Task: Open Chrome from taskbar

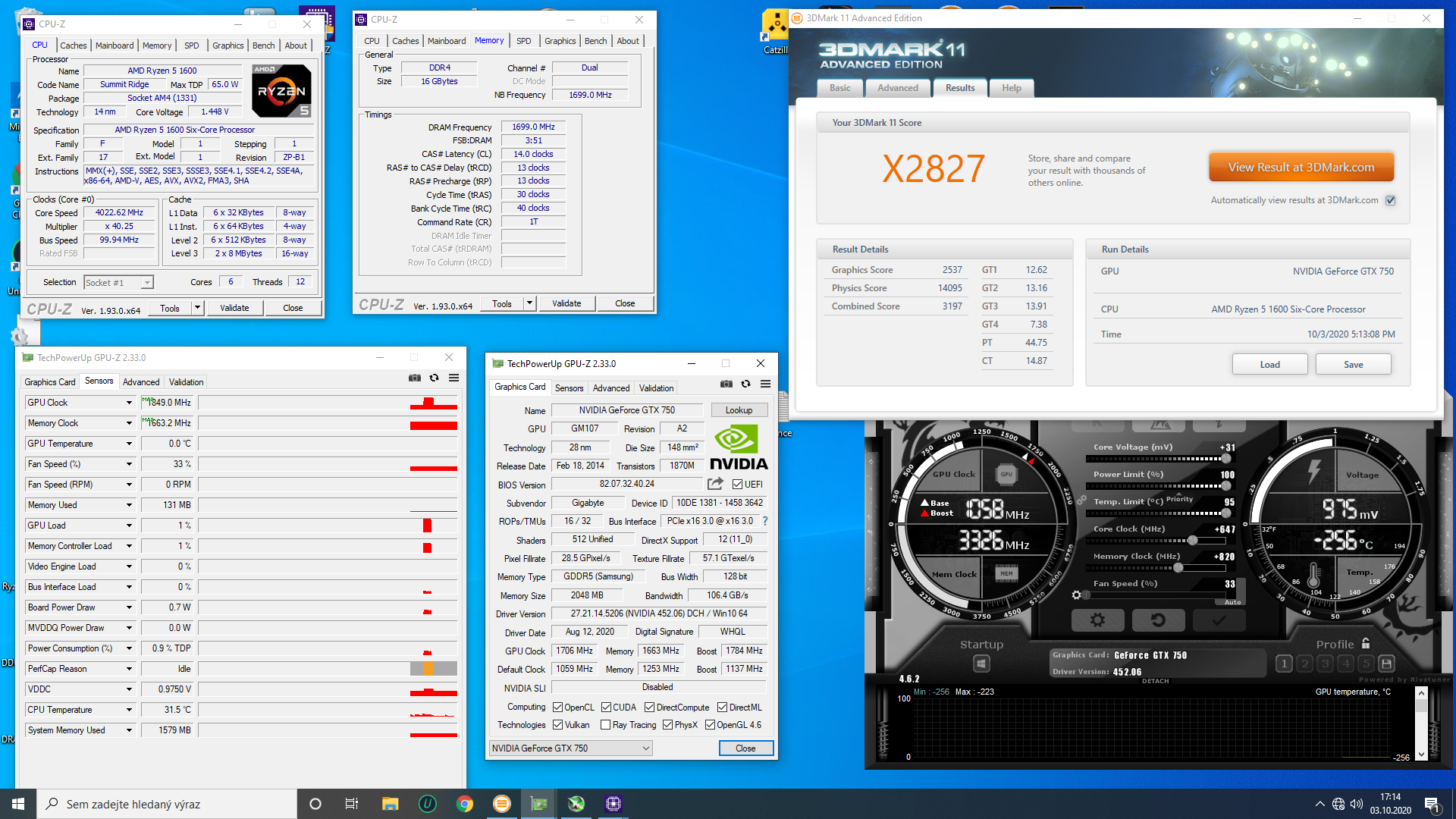Action: tap(464, 804)
